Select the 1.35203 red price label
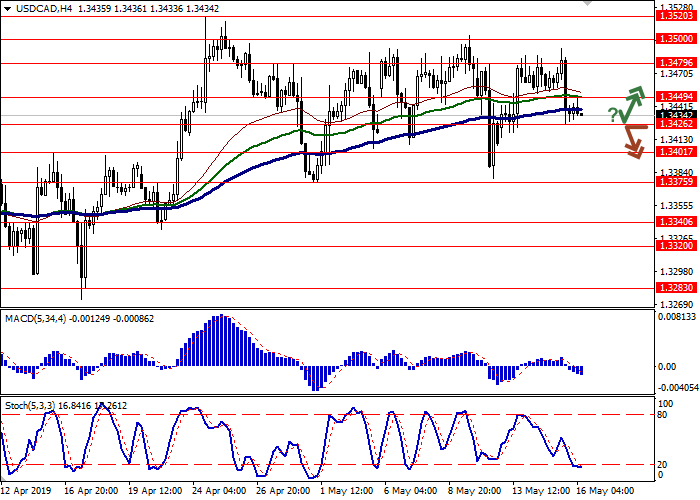 click(x=674, y=16)
